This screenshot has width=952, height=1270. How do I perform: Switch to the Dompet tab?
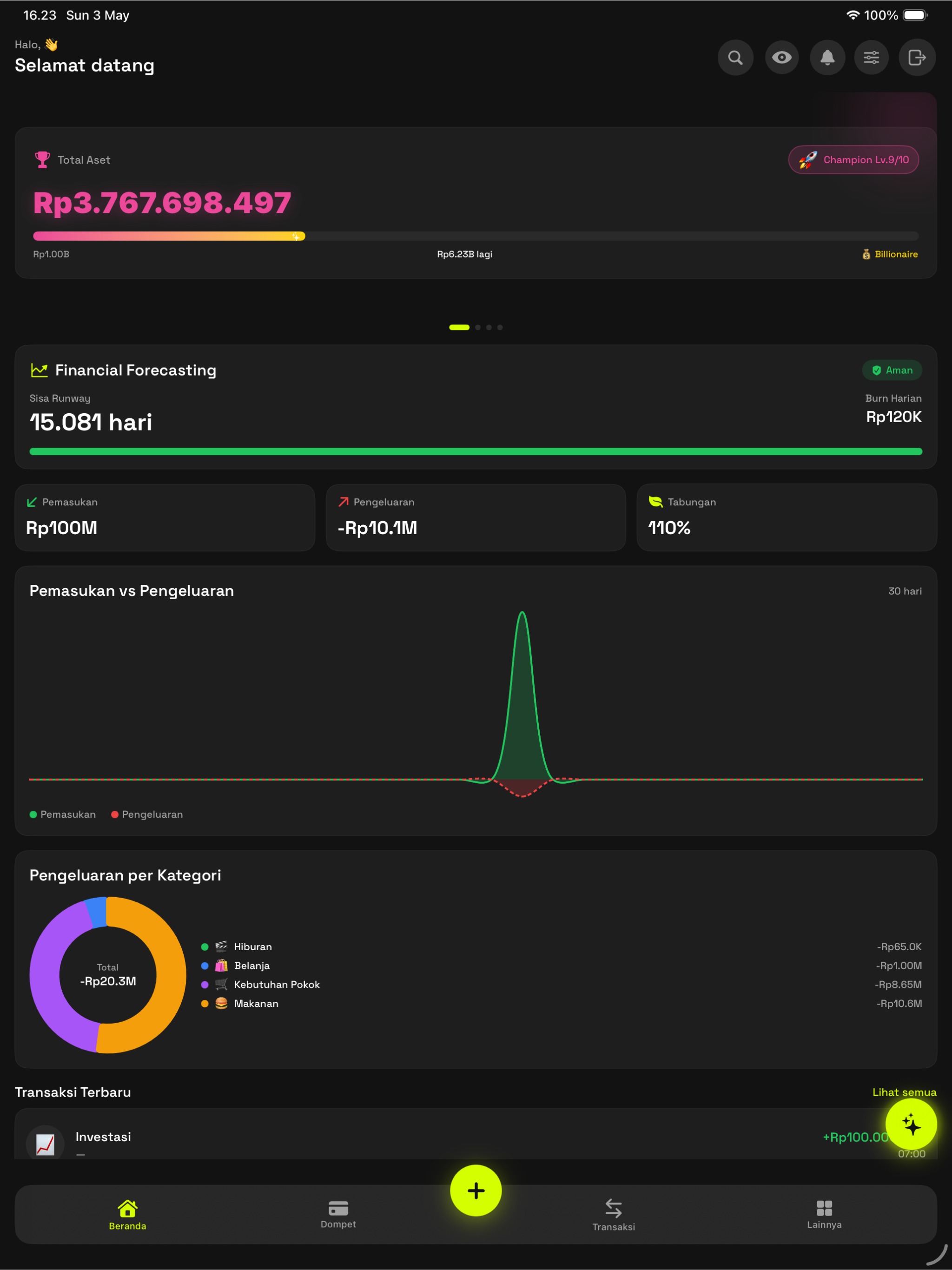(x=338, y=1215)
